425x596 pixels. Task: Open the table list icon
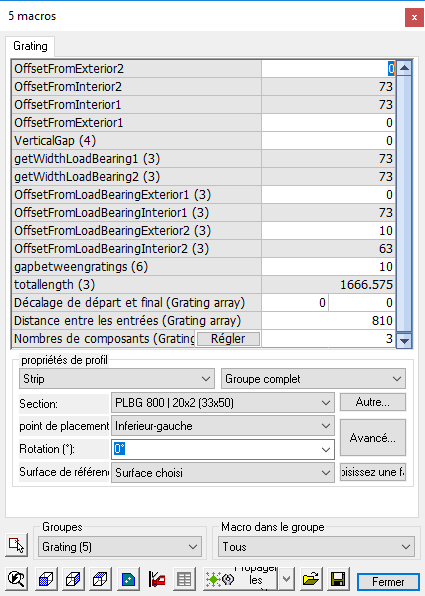[184, 579]
